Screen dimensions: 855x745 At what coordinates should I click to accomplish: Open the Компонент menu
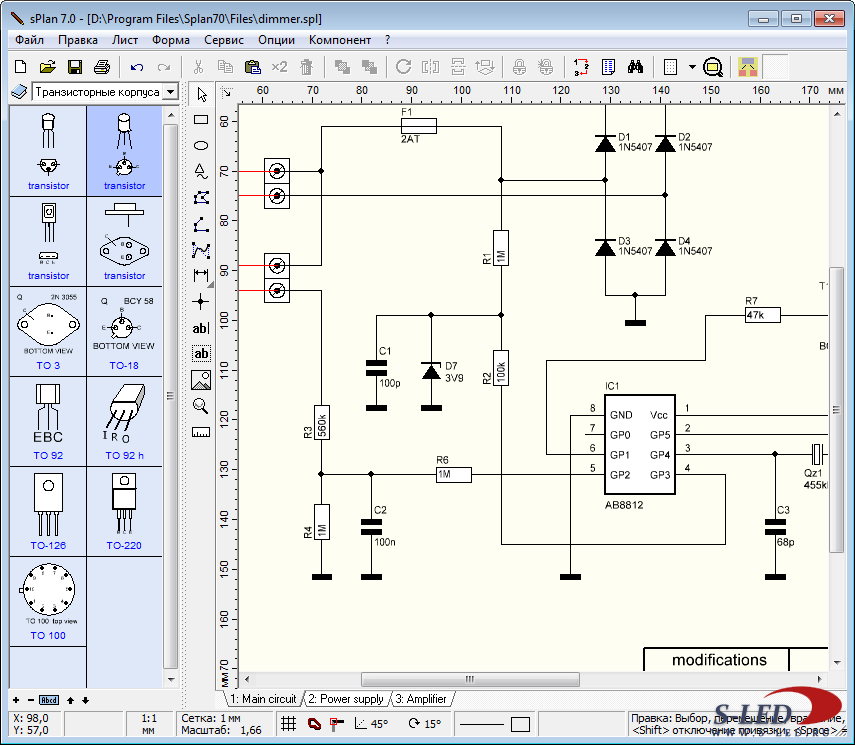click(339, 40)
